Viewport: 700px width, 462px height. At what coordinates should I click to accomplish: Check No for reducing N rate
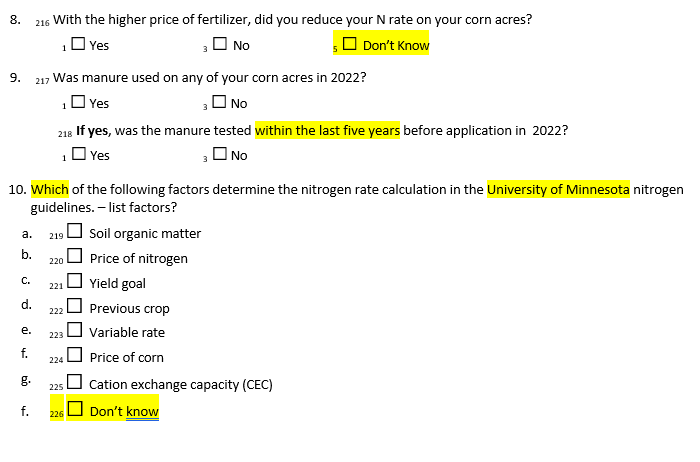220,46
